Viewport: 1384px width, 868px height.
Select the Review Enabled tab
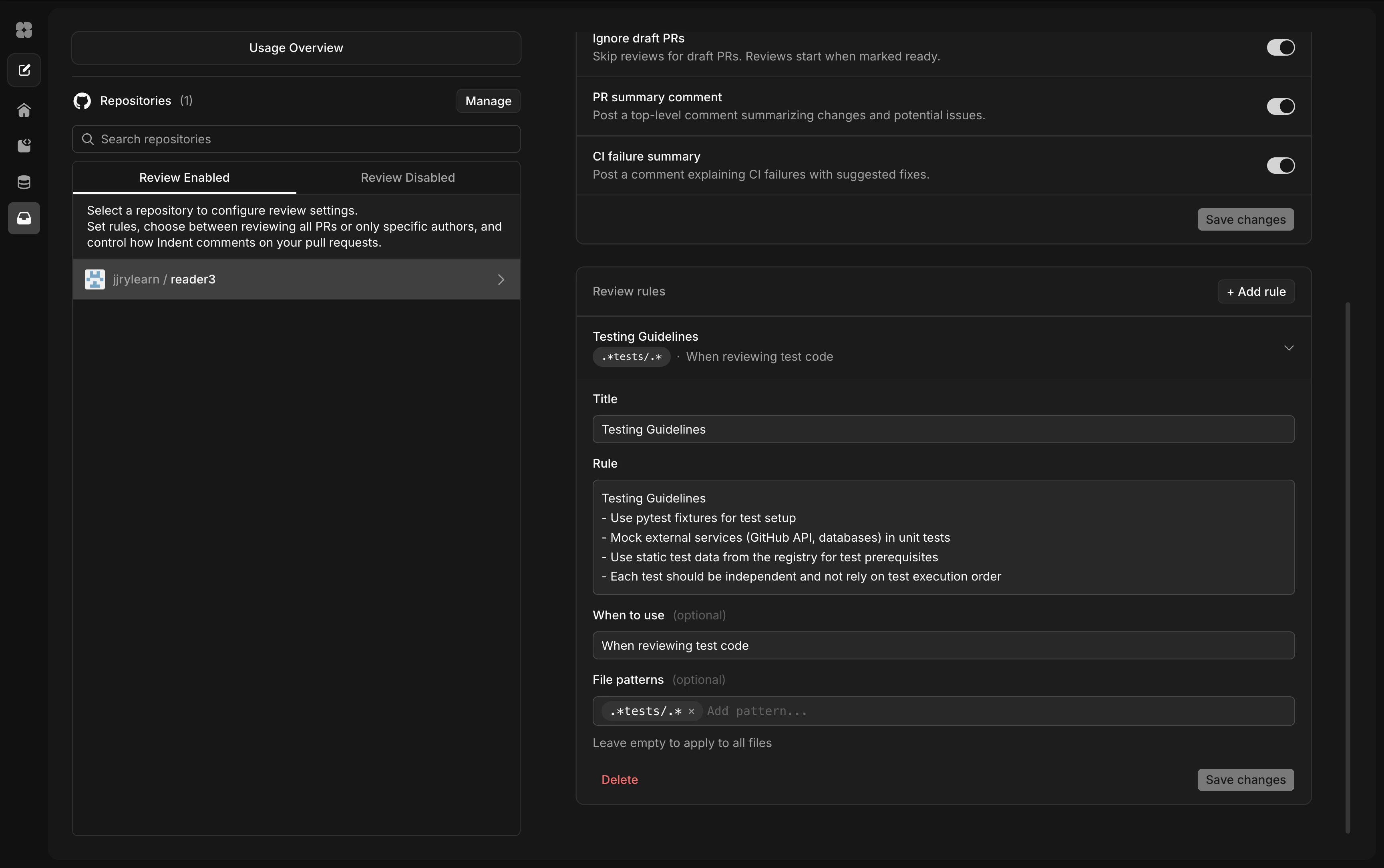tap(184, 177)
